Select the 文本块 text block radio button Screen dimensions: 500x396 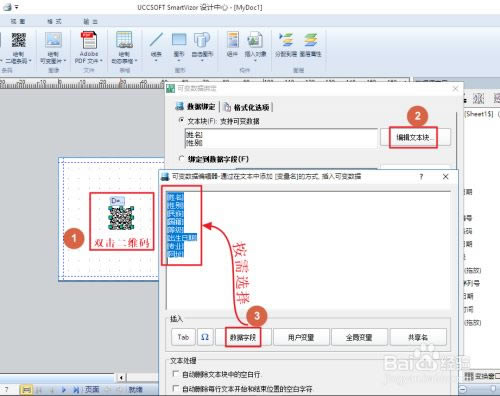[181, 120]
